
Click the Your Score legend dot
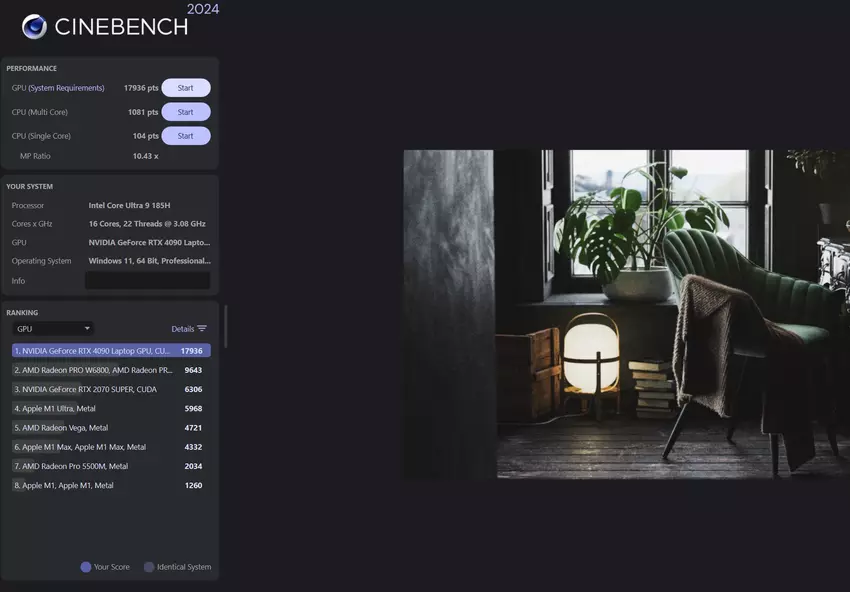[86, 567]
